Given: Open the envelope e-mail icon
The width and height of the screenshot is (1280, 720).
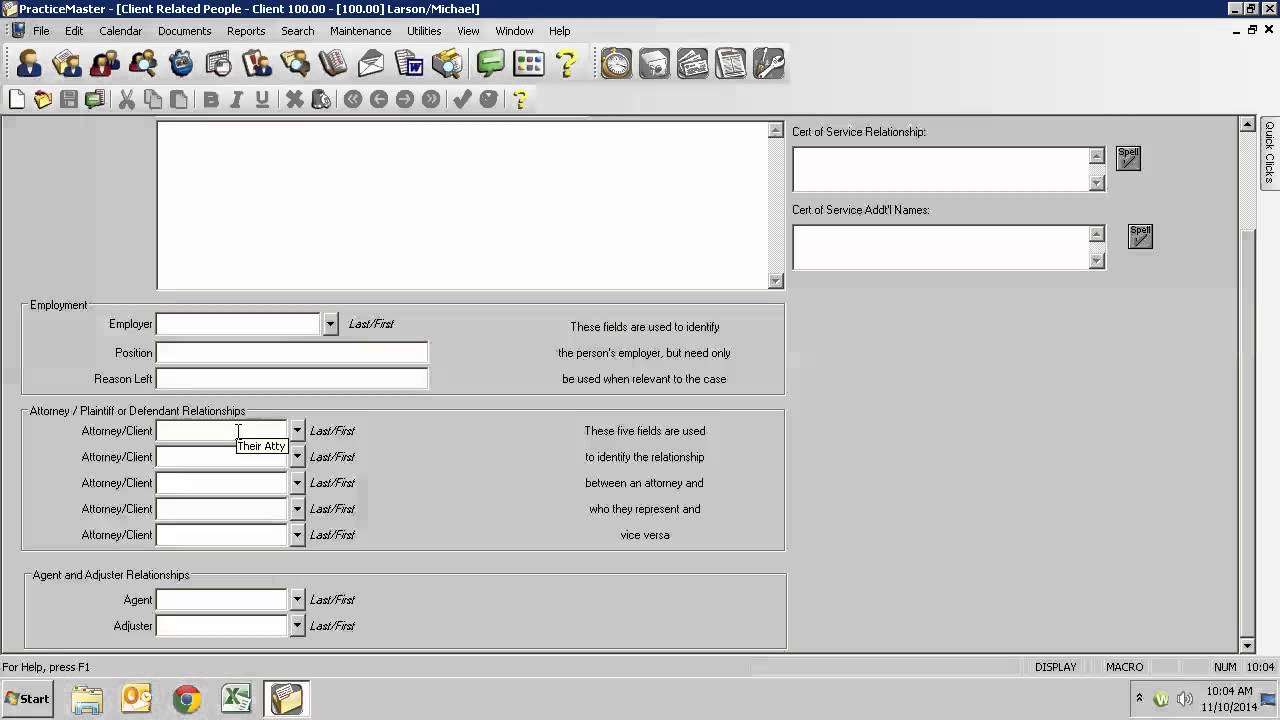Looking at the screenshot, I should (x=371, y=63).
